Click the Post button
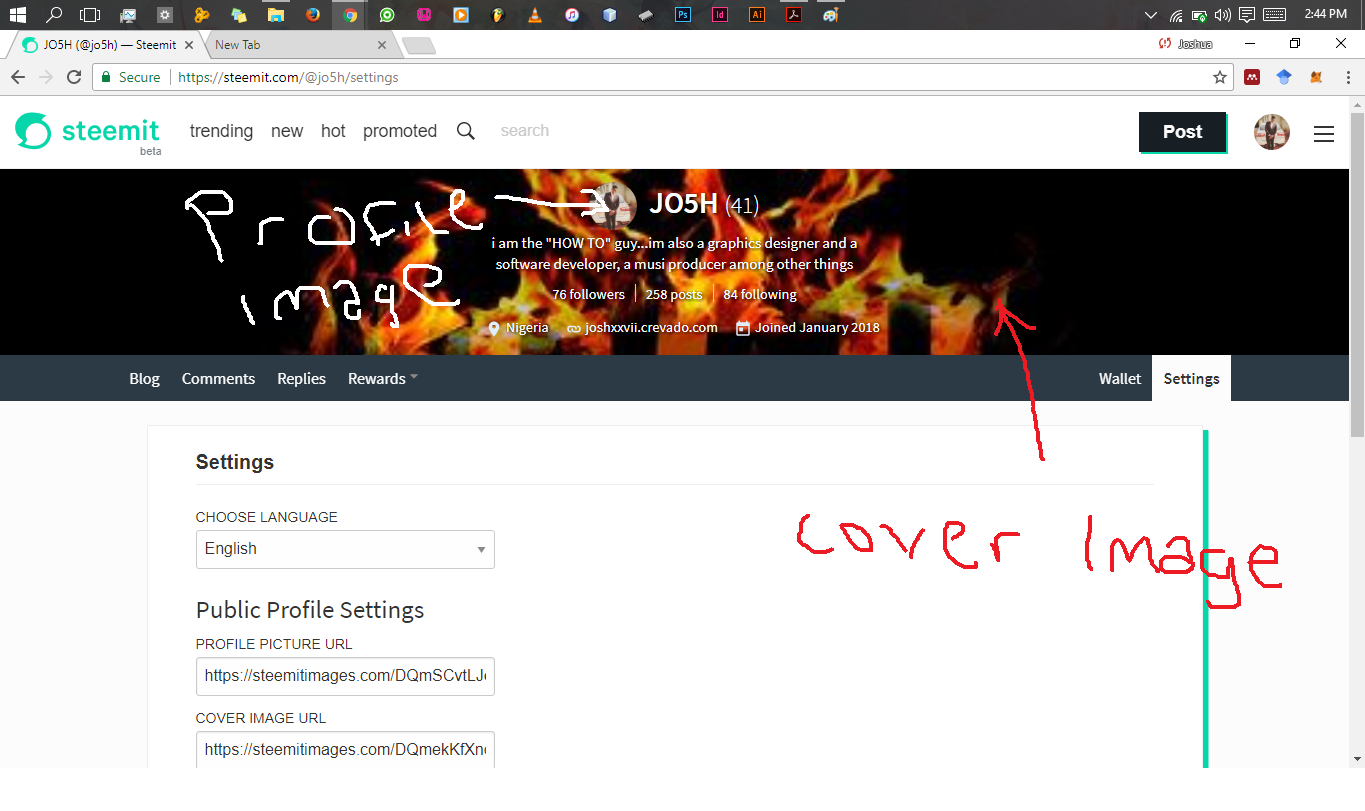The width and height of the screenshot is (1365, 811). (1183, 132)
